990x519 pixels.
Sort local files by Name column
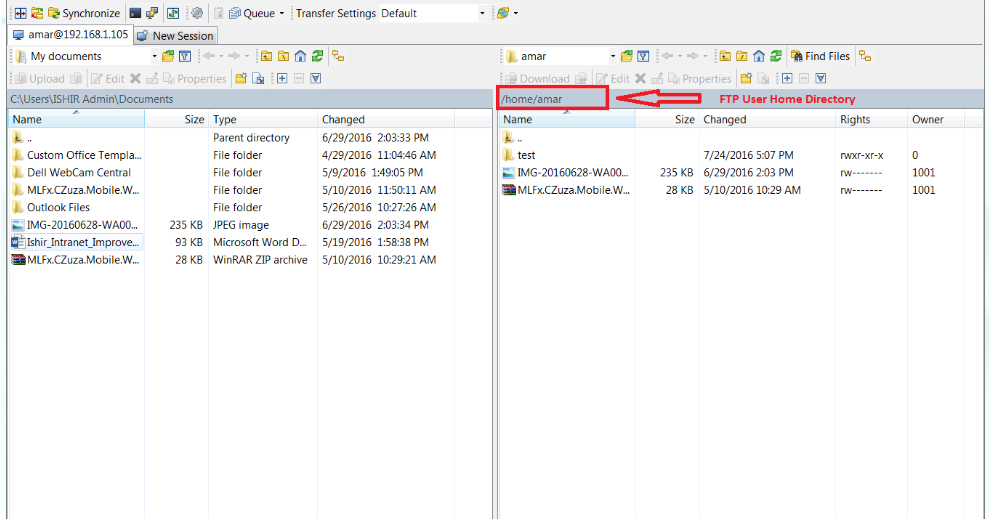coord(76,119)
